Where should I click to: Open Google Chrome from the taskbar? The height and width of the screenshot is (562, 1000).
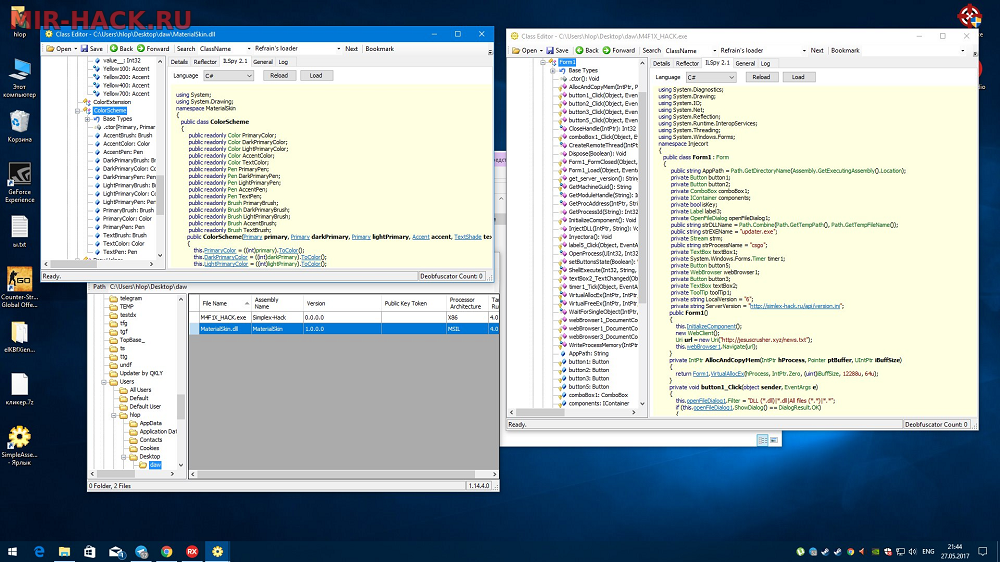tap(166, 551)
